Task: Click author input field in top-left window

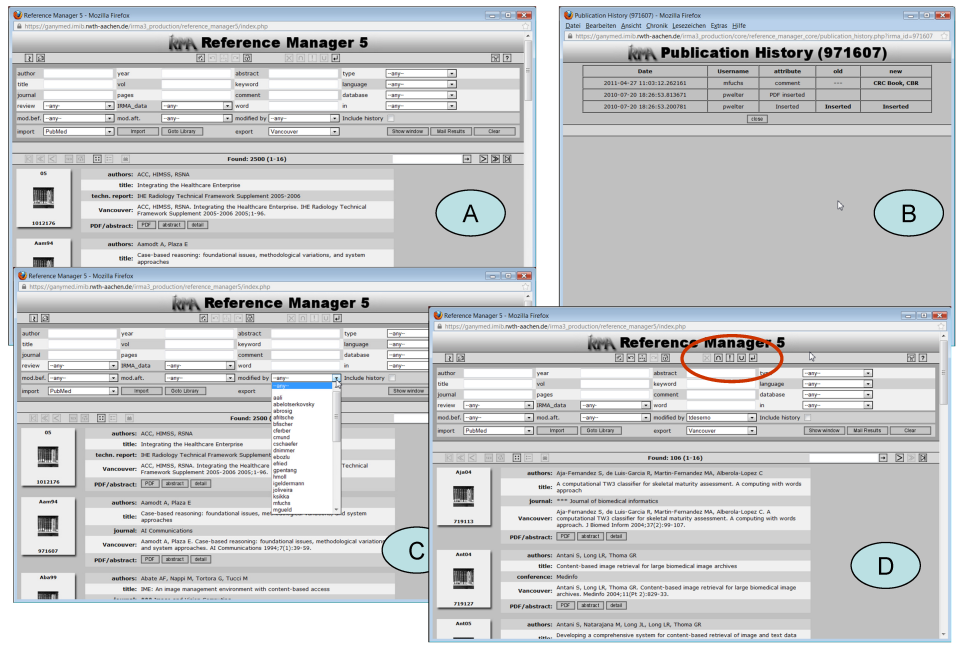Action: coord(78,73)
